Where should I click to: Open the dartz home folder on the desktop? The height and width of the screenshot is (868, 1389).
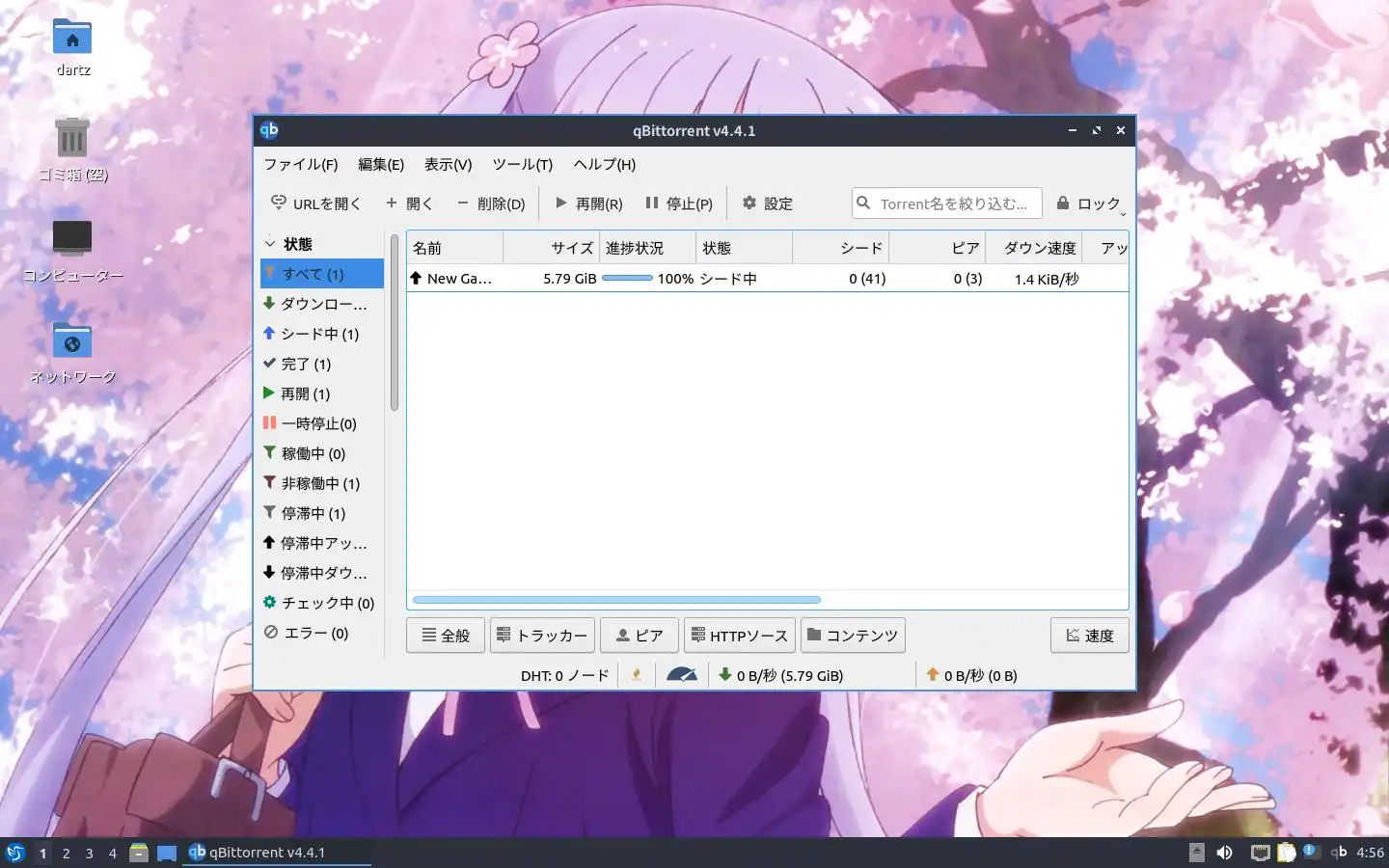(x=72, y=47)
